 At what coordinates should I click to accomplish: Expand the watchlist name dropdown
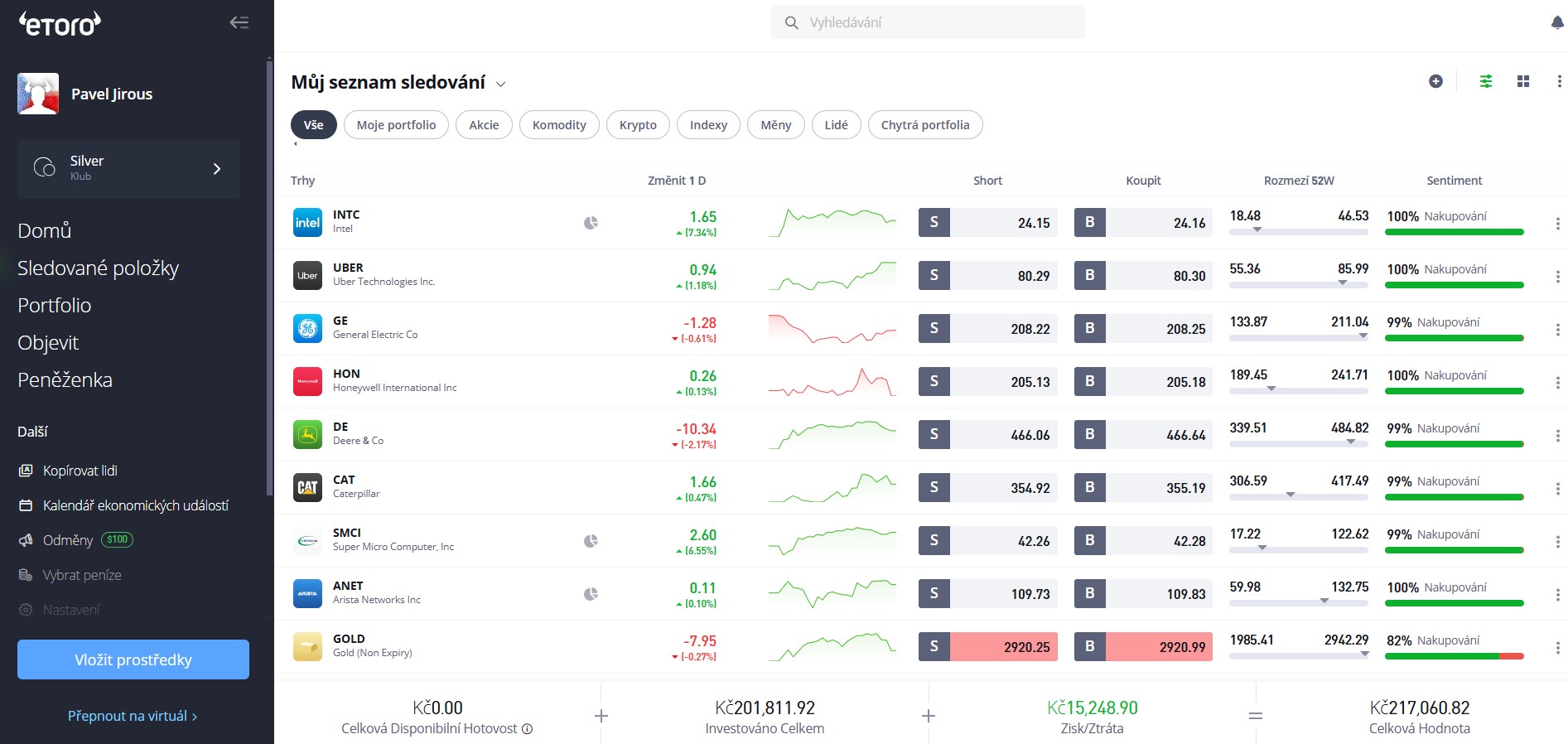coord(500,84)
